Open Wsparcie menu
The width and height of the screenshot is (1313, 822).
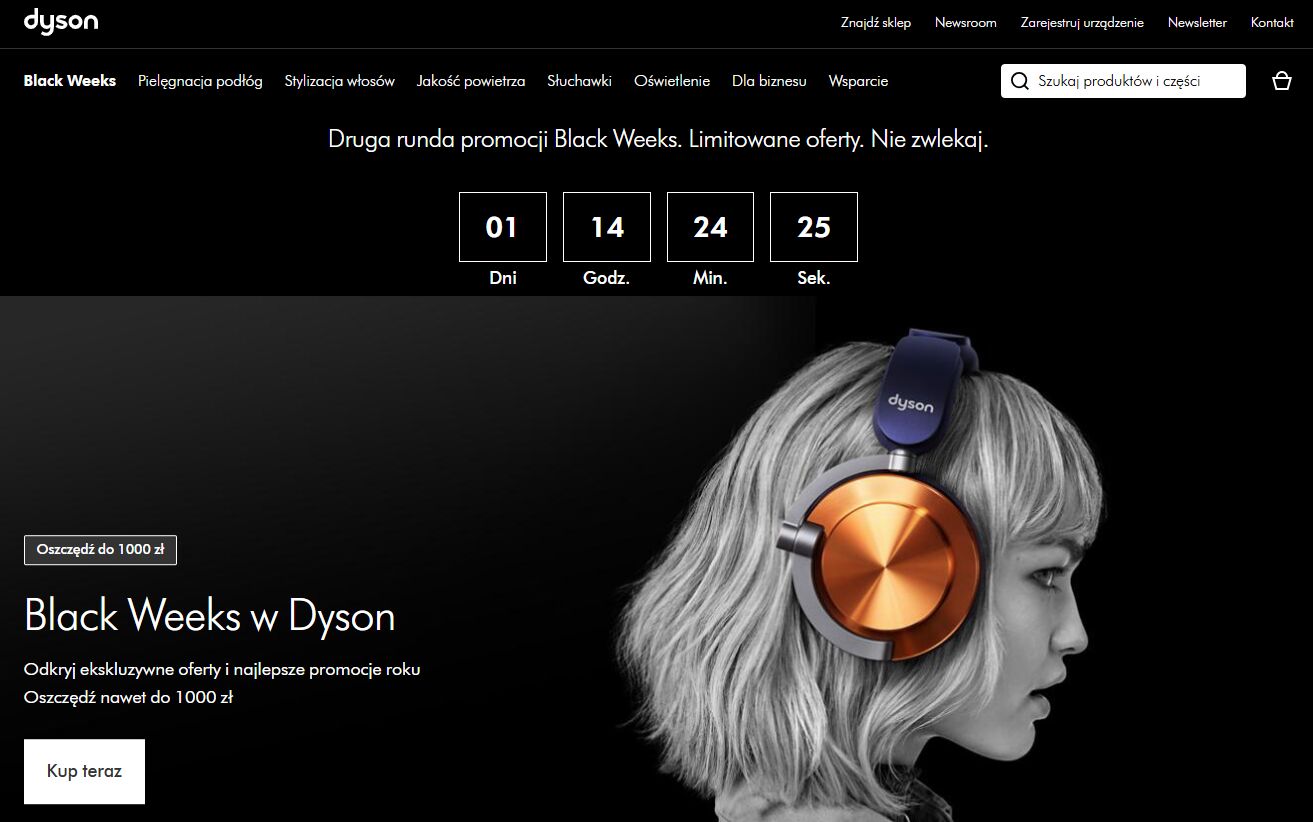pyautogui.click(x=858, y=81)
